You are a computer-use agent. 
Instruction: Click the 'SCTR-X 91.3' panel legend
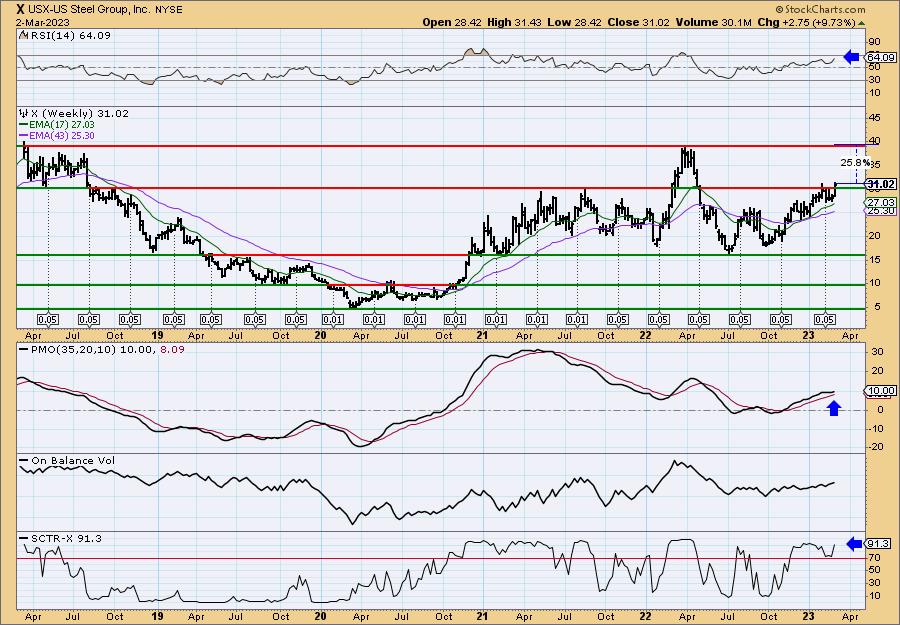click(61, 538)
